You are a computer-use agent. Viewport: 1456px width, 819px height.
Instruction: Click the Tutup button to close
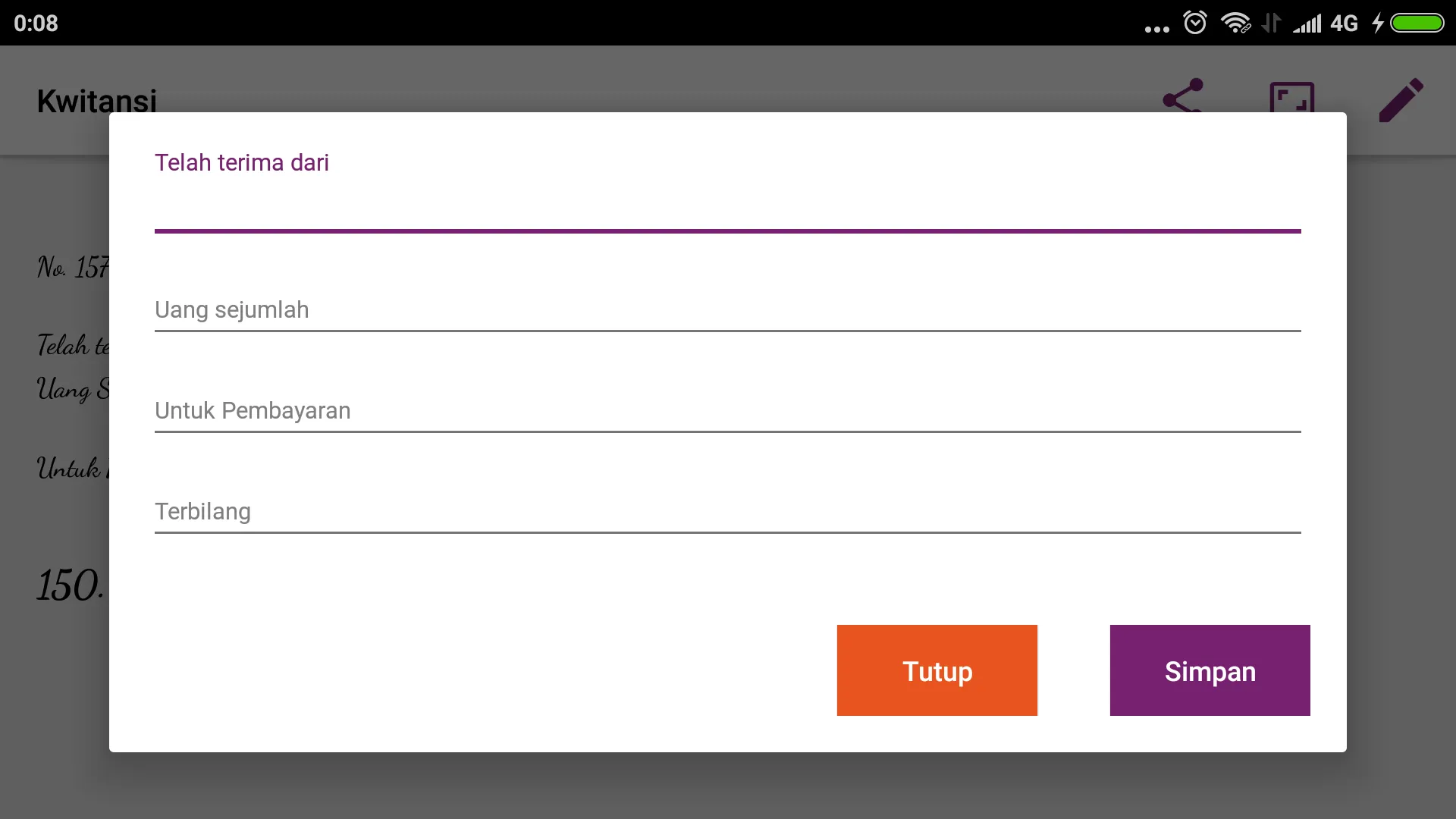pos(937,670)
